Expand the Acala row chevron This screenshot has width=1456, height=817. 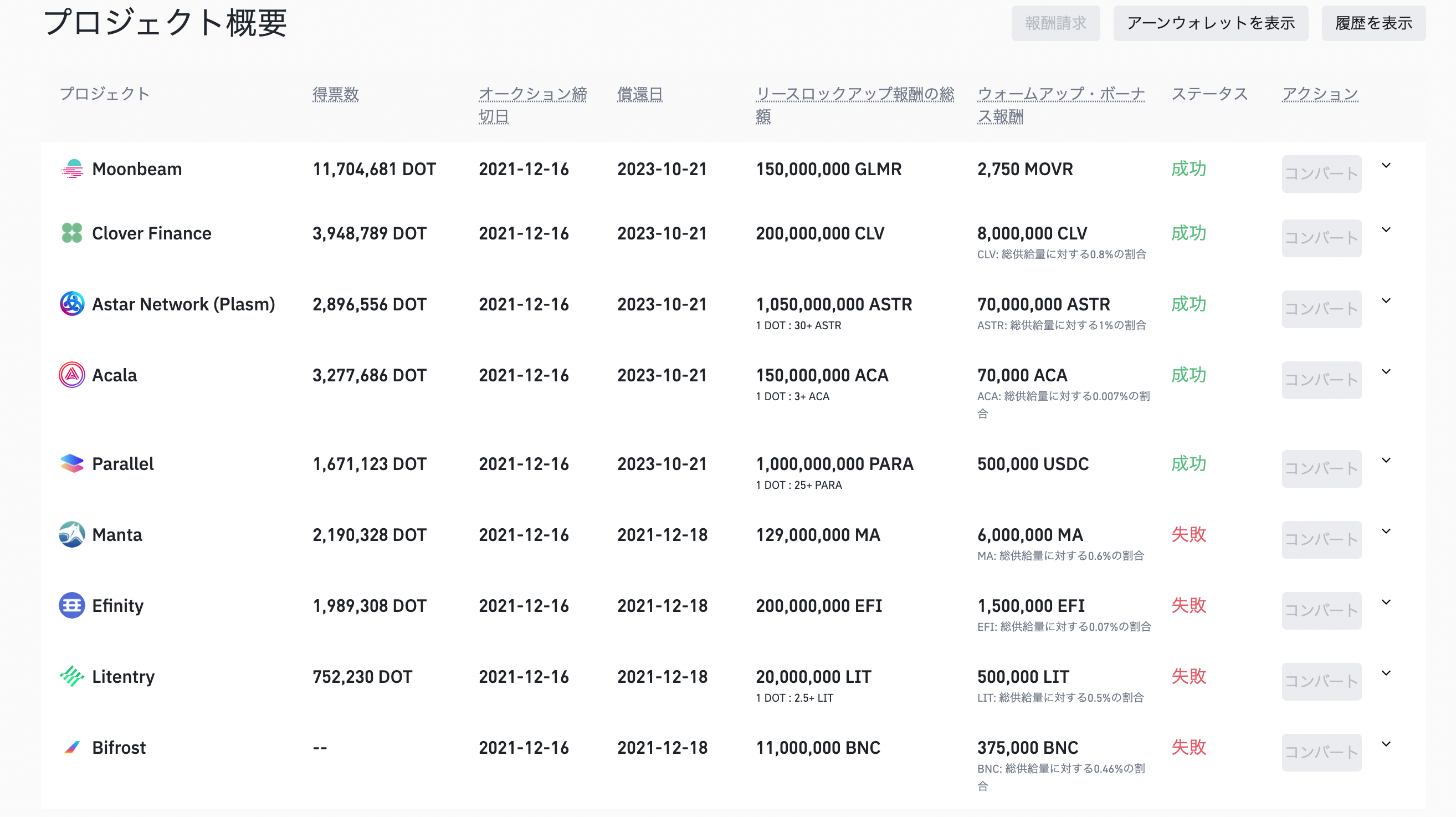(x=1386, y=372)
